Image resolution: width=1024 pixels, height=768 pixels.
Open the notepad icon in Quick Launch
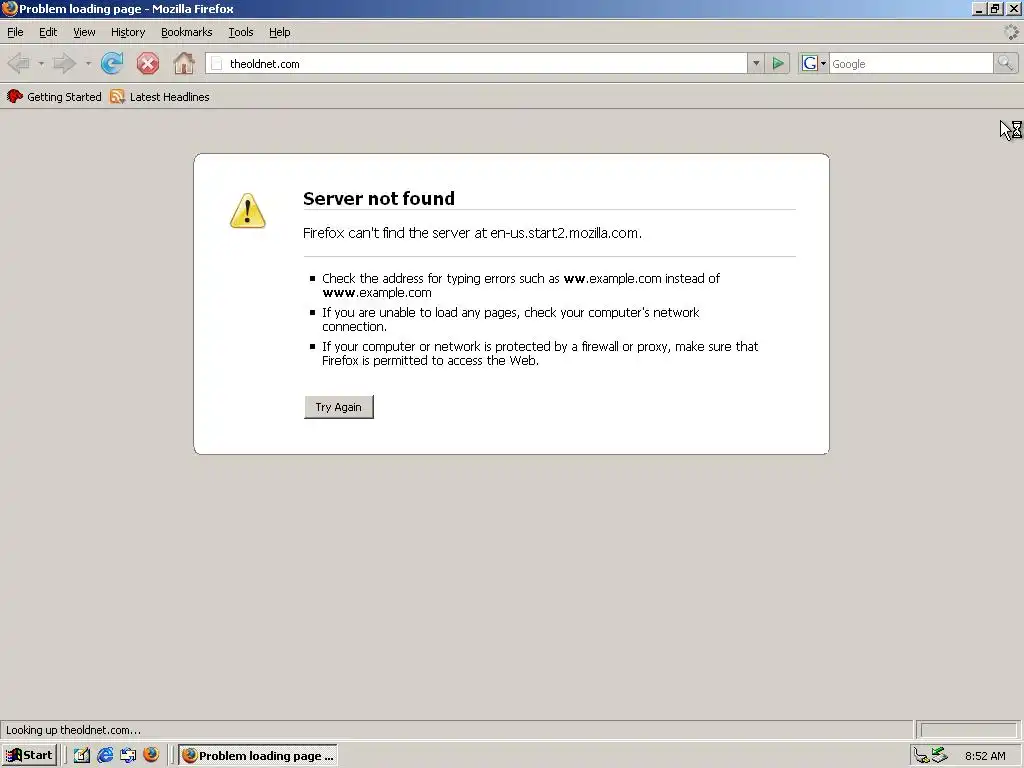pos(82,756)
